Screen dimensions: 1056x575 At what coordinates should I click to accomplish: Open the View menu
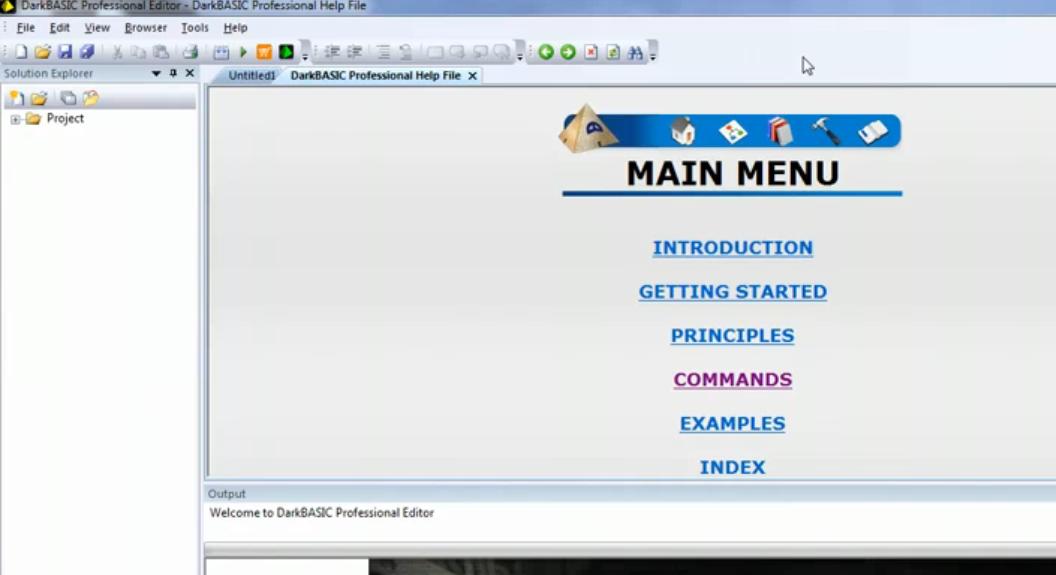point(97,28)
